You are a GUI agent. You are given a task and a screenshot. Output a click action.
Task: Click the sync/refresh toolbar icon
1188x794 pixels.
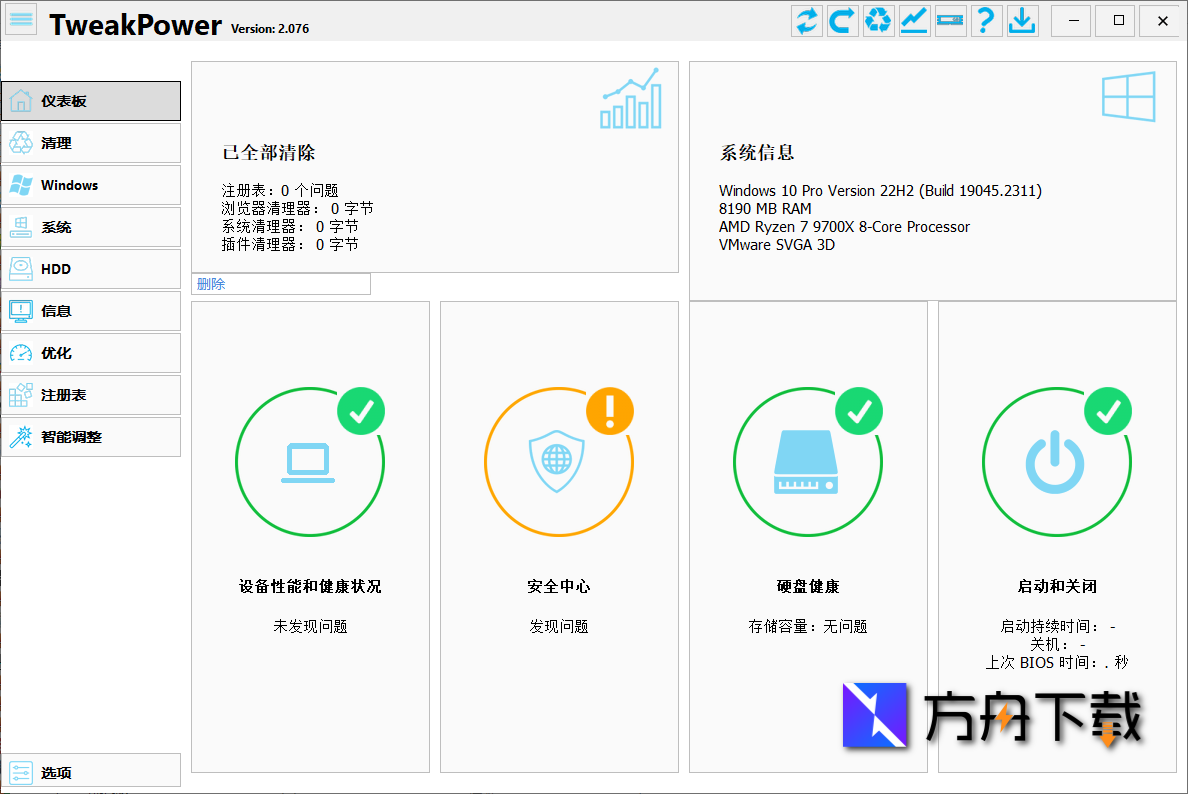coord(806,20)
